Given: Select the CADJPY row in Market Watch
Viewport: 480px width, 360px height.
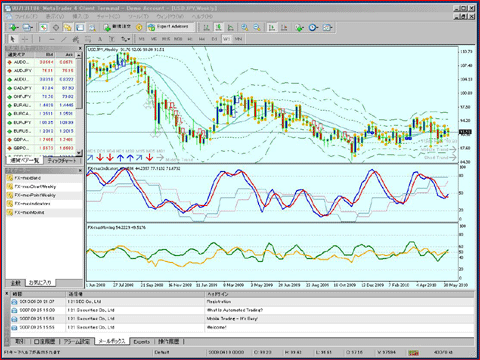Looking at the screenshot, I should 41,88.
